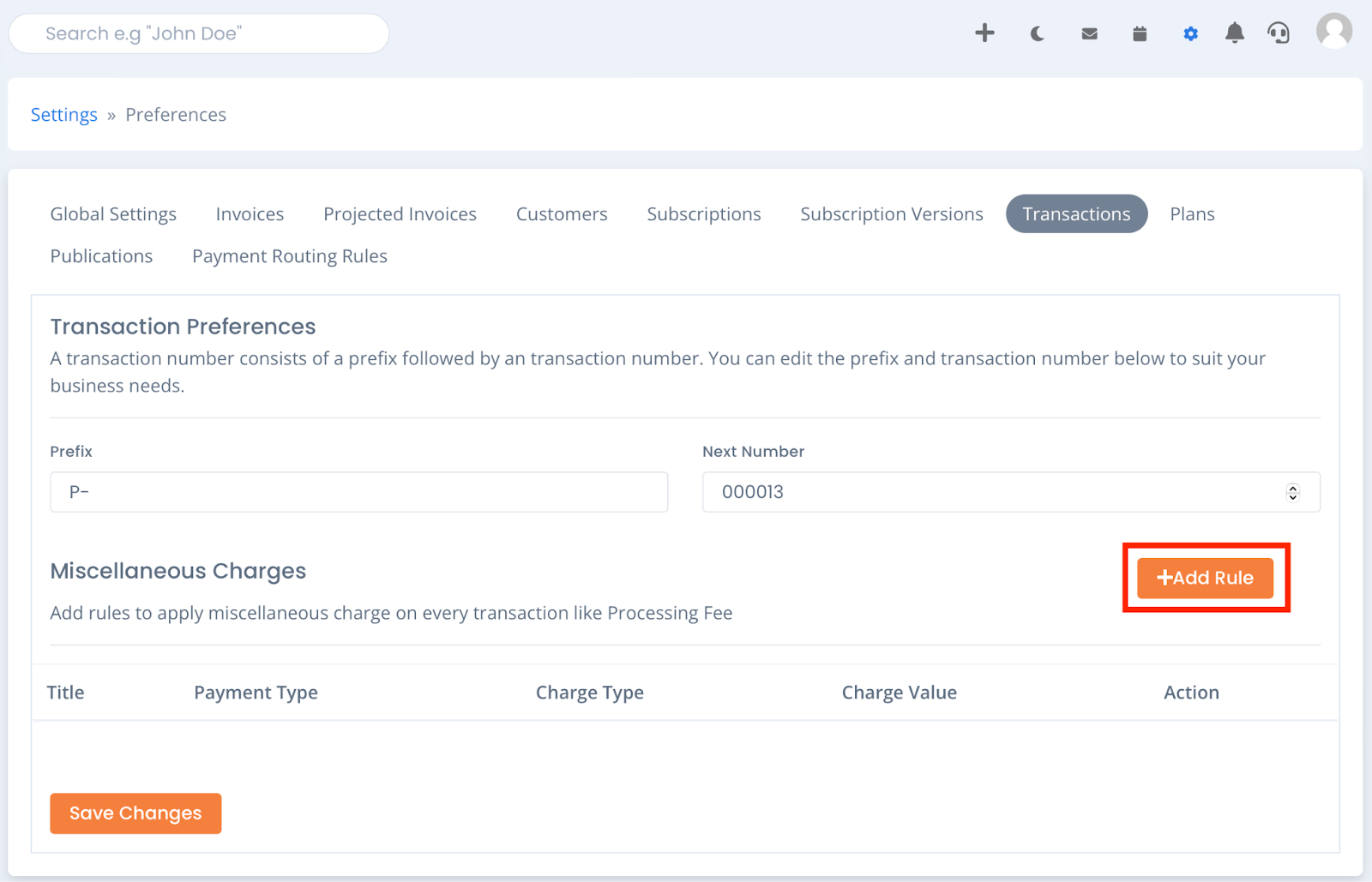1372x882 pixels.
Task: Click the Prefix input field
Action: [x=358, y=492]
